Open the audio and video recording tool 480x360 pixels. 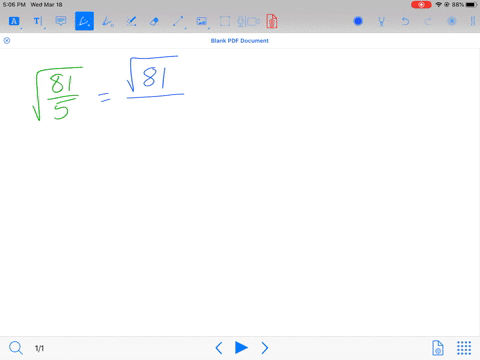pyautogui.click(x=248, y=22)
